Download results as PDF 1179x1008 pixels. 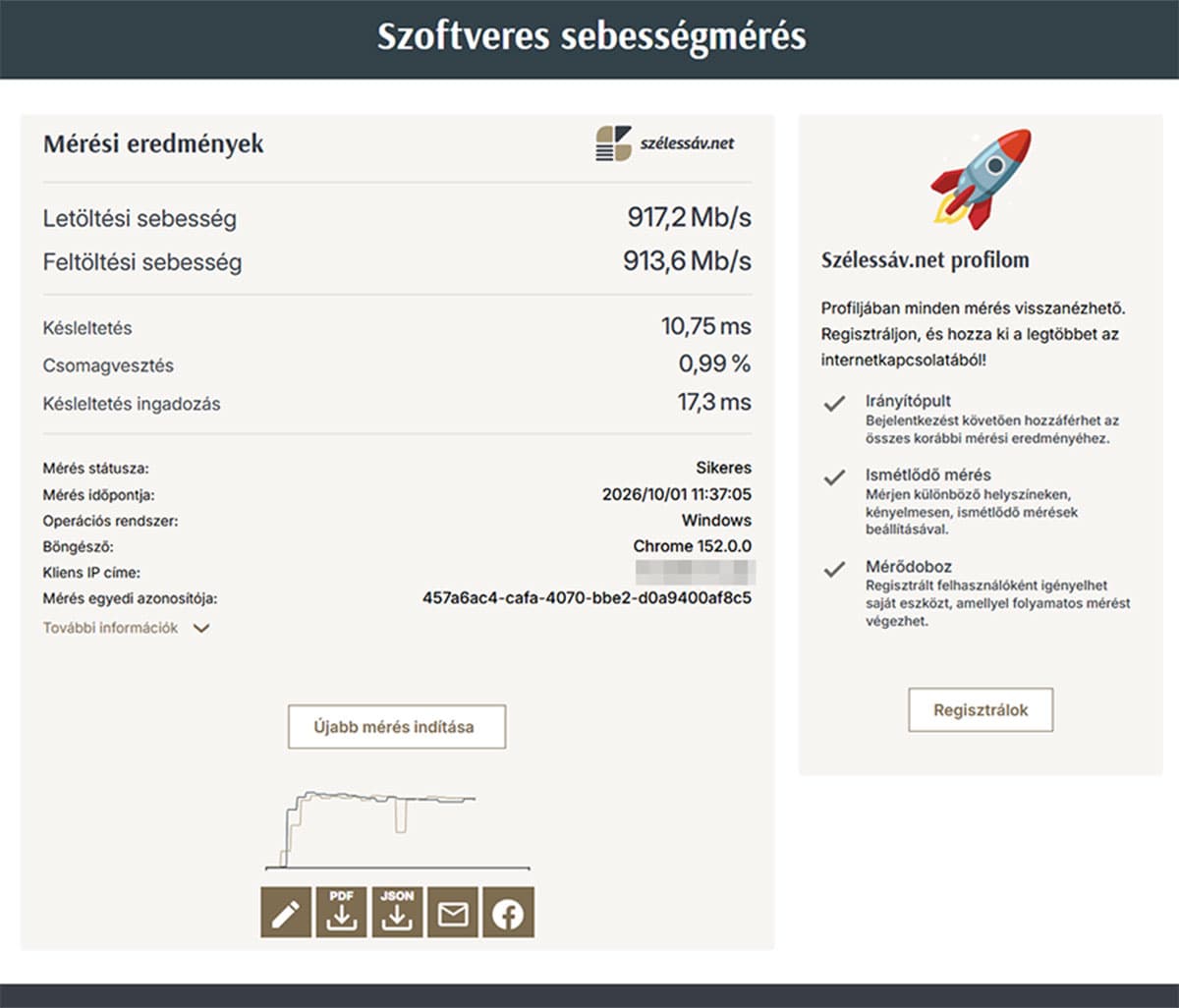[341, 913]
